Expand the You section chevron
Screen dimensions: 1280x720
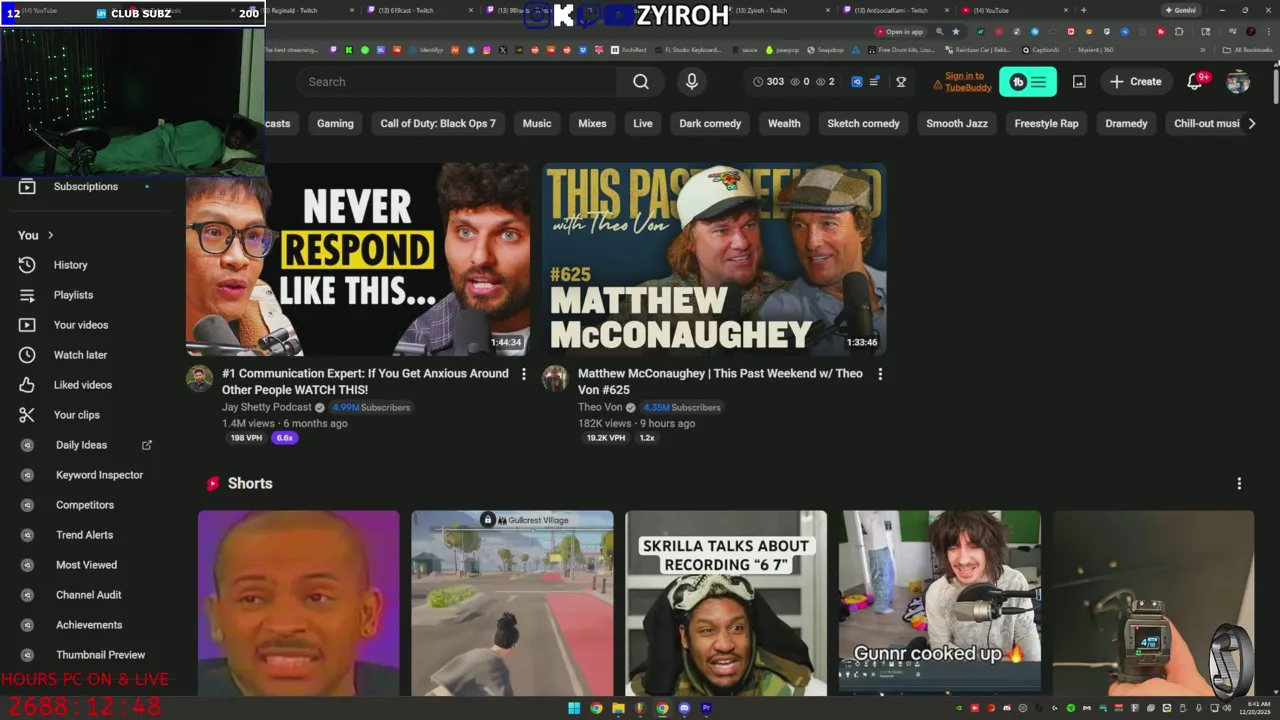pyautogui.click(x=50, y=235)
